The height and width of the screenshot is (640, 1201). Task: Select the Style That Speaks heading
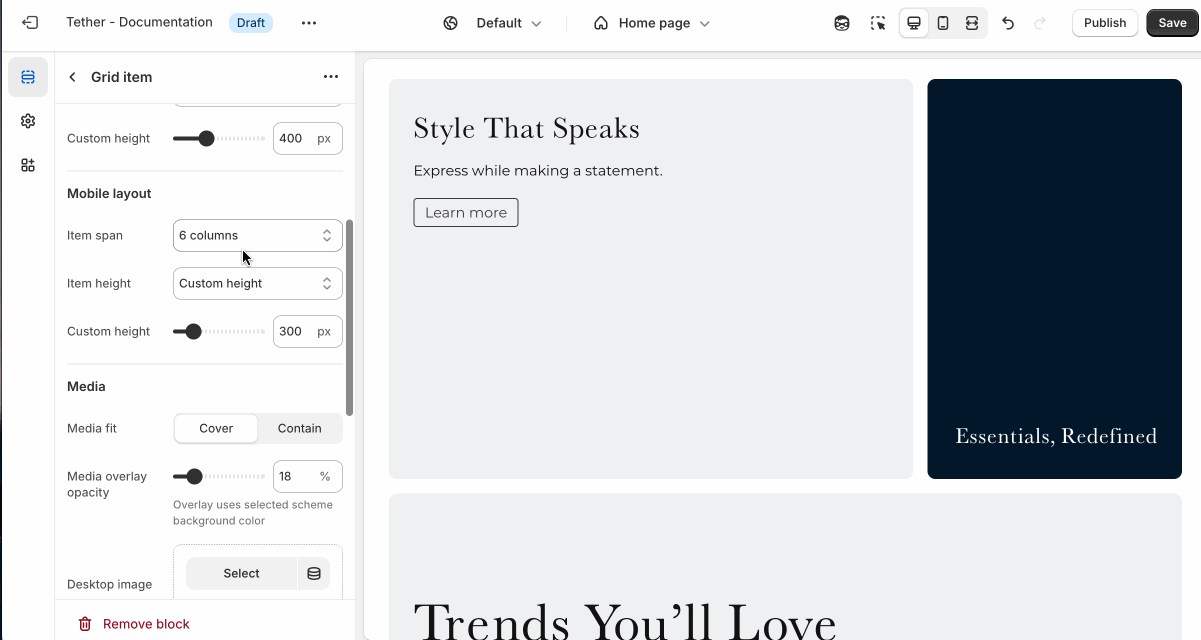[x=526, y=128]
